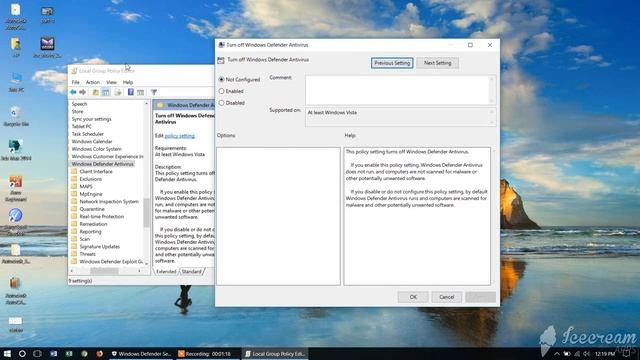This screenshot has height=360, width=640.
Task: Select Windows Defender Exploit Guard folder
Action: click(x=111, y=262)
